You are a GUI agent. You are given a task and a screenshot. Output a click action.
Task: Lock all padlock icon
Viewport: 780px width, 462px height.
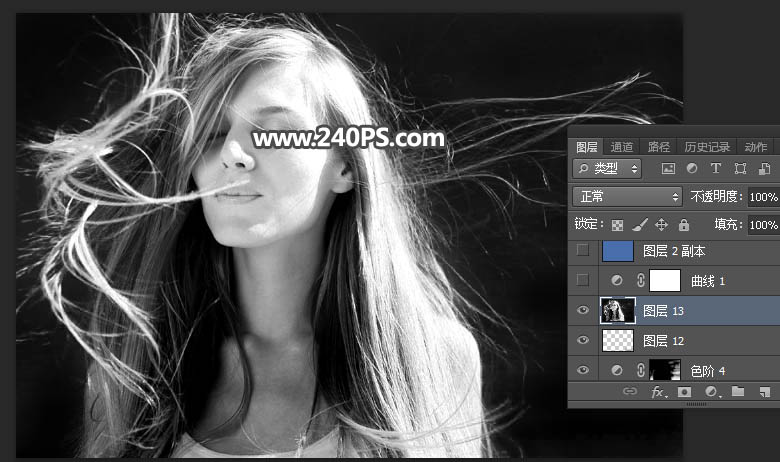[684, 225]
